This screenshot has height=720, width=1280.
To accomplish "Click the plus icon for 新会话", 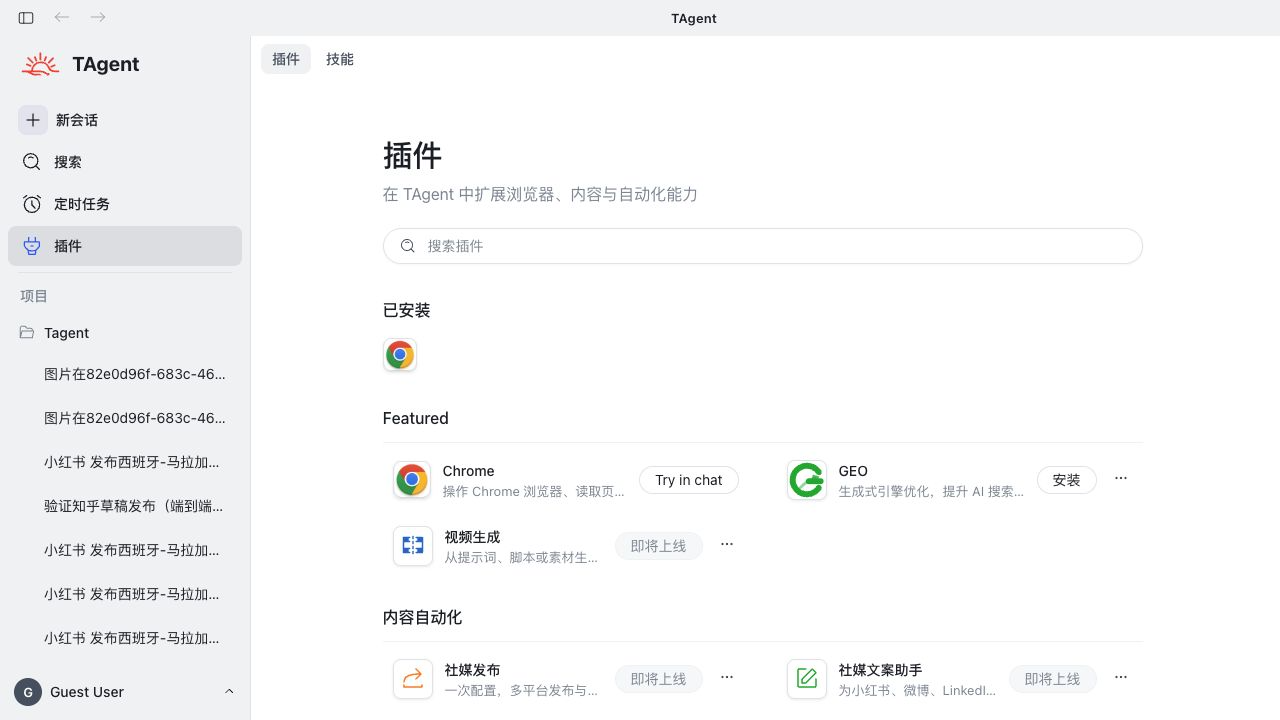I will point(33,120).
